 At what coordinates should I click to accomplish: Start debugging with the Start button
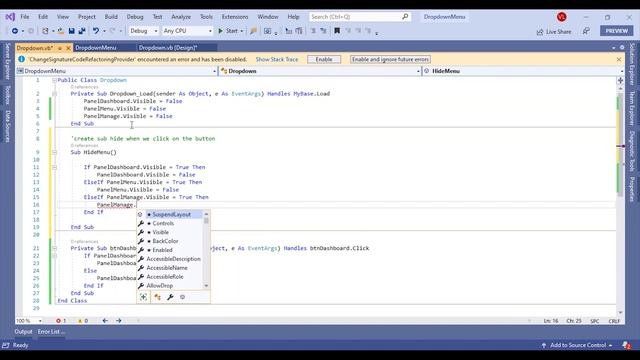[x=228, y=31]
